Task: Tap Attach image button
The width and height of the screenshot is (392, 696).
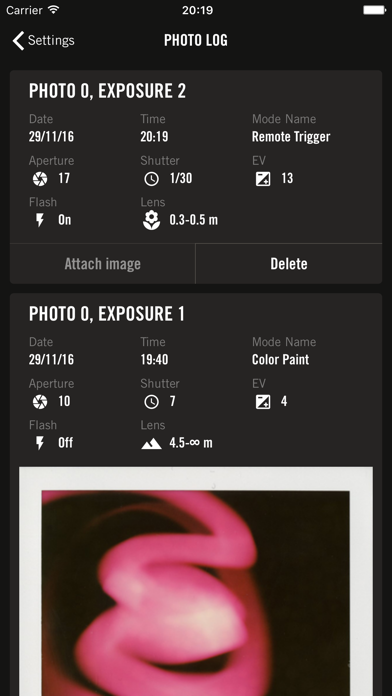Action: (103, 264)
